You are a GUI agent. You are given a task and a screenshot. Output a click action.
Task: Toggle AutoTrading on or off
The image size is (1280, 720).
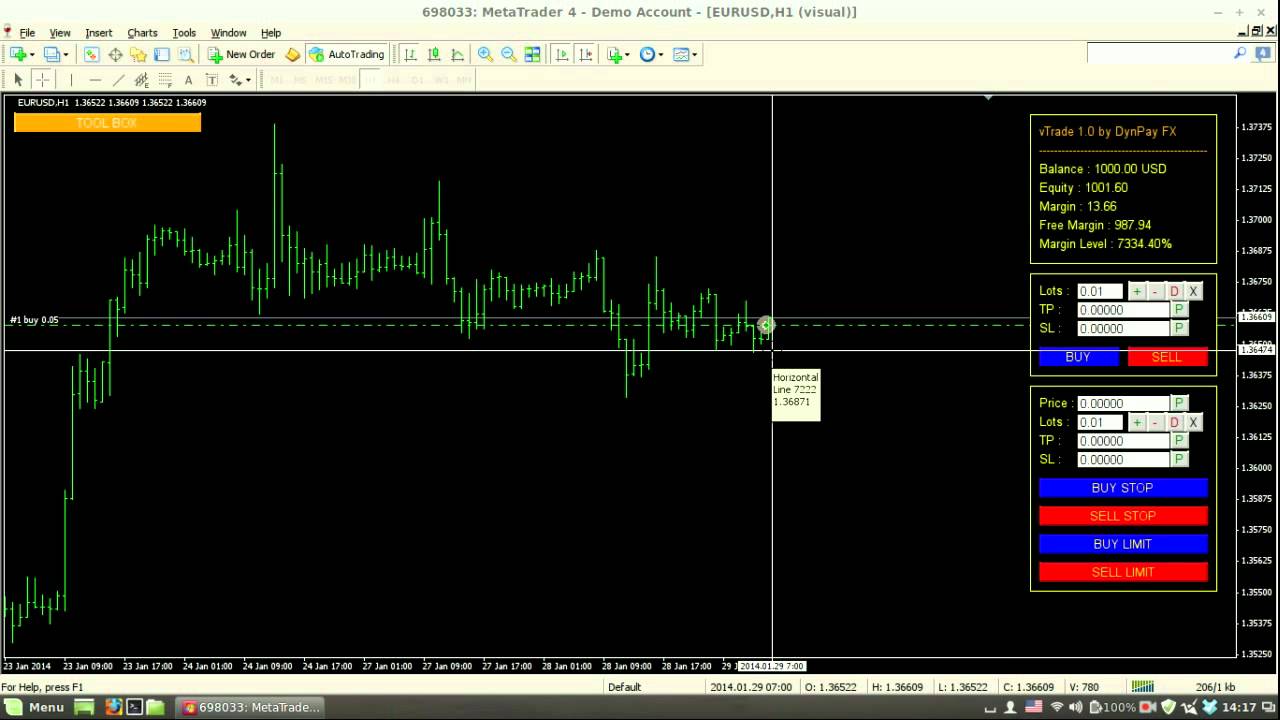click(346, 54)
